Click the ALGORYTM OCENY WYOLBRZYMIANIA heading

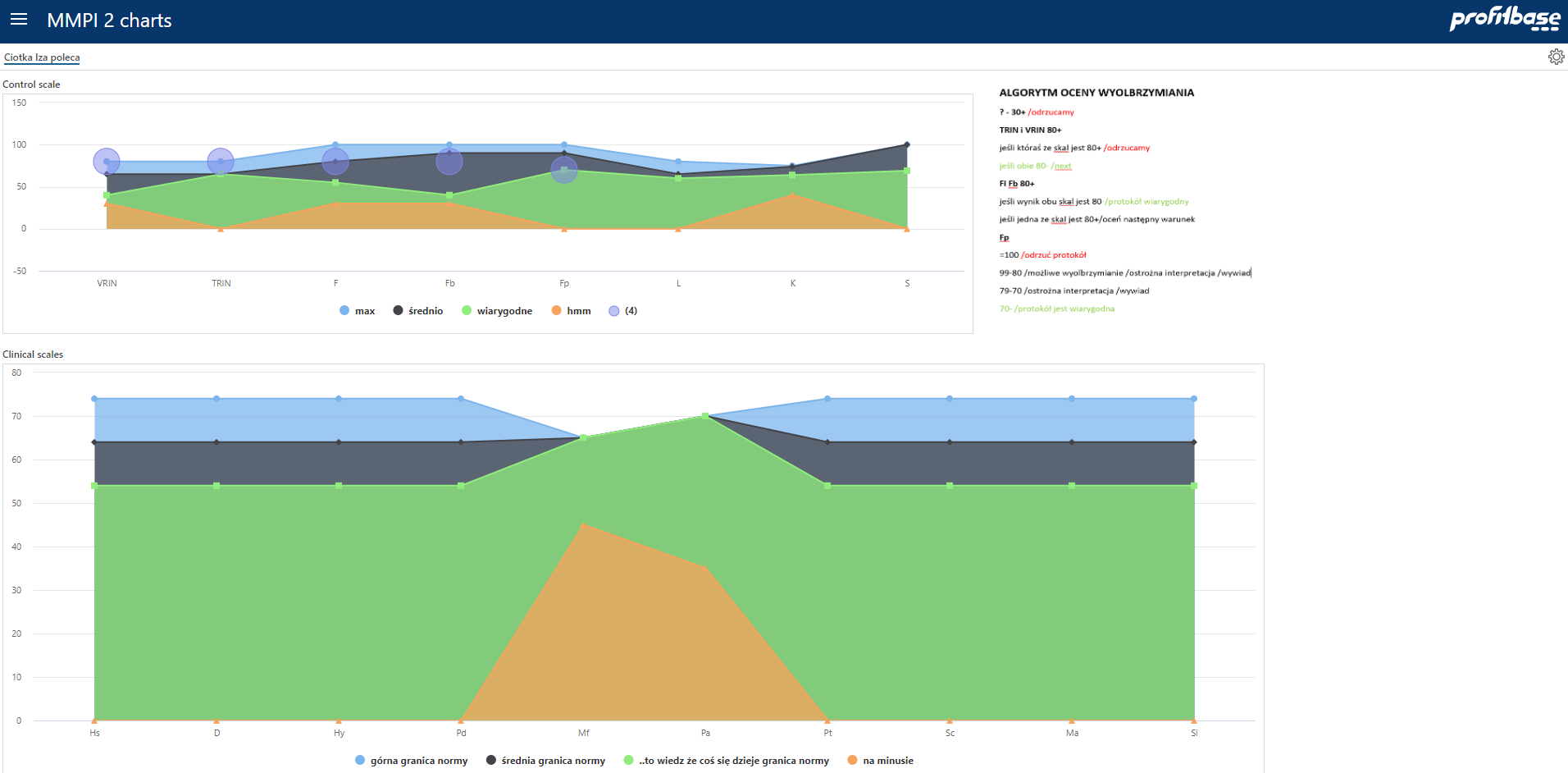tap(1096, 93)
